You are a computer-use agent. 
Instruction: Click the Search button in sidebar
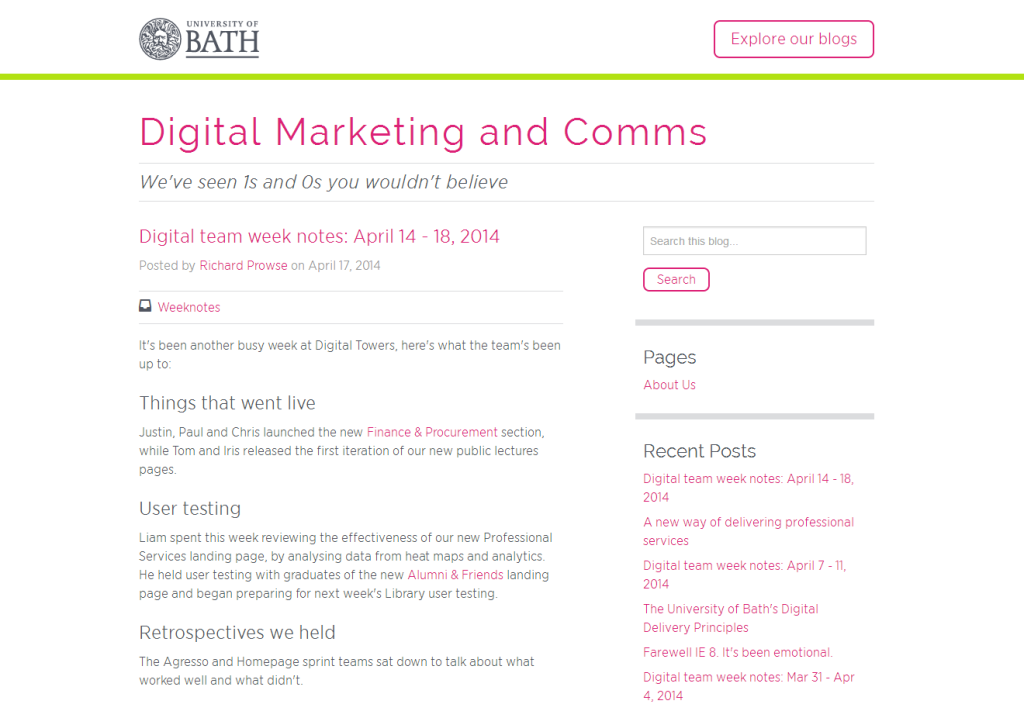coord(676,279)
